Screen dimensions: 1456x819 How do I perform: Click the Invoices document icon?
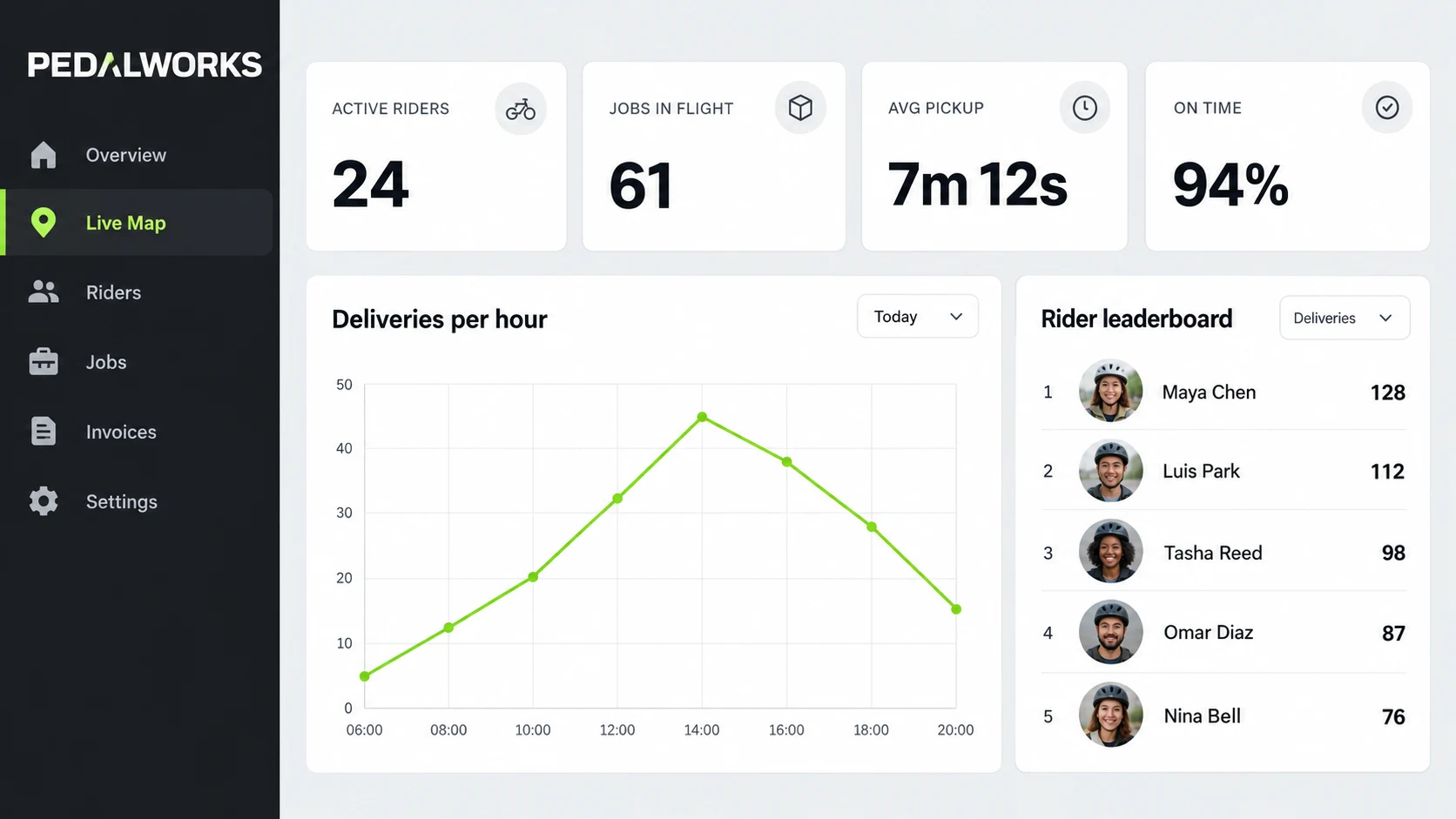(44, 432)
